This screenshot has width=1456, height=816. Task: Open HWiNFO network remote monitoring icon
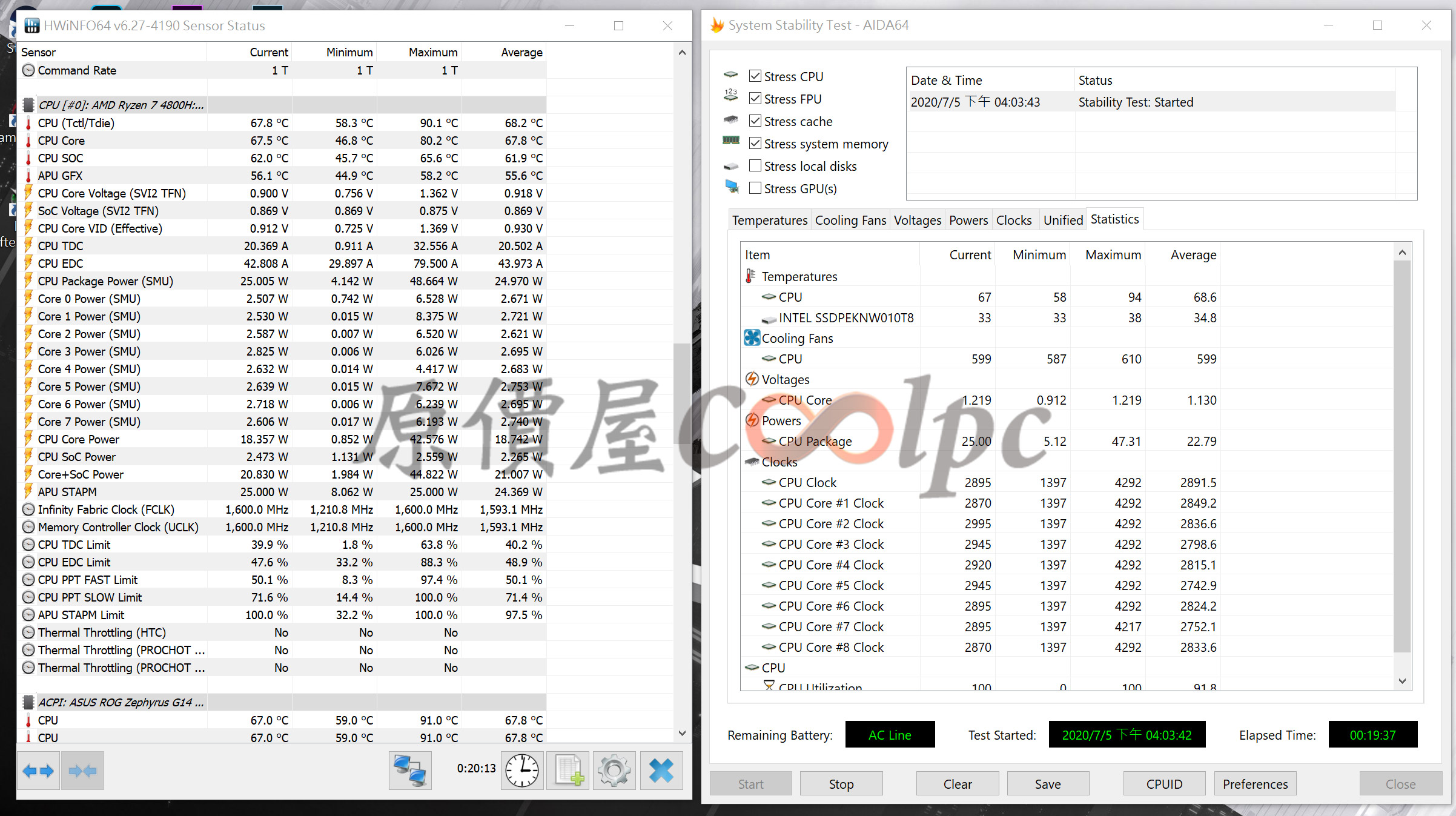(x=410, y=771)
